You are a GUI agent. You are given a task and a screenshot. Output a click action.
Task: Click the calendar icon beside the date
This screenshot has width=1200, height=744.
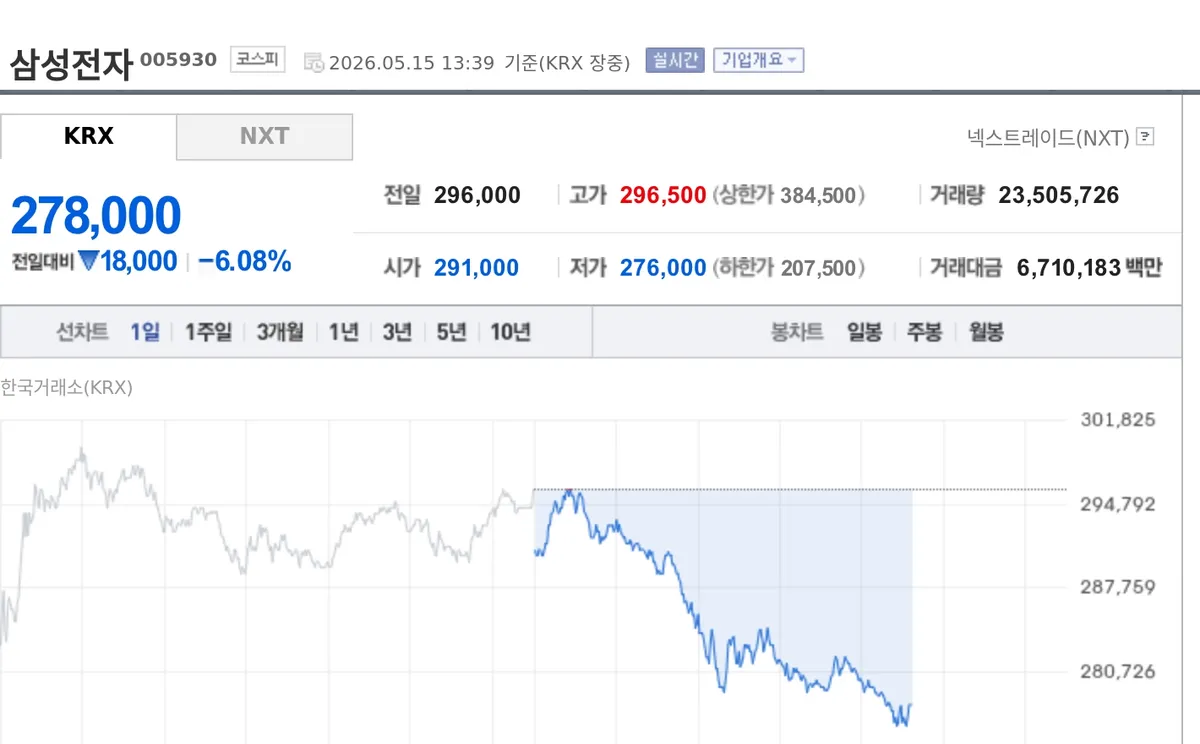(x=313, y=62)
